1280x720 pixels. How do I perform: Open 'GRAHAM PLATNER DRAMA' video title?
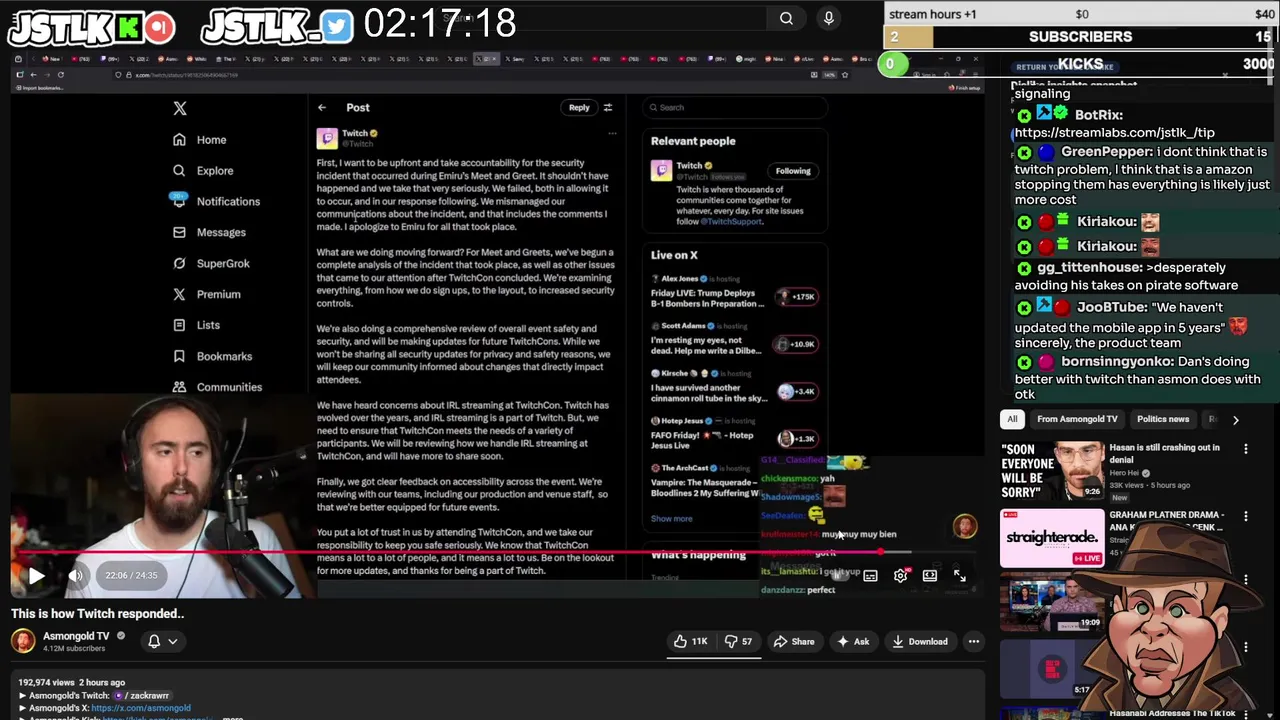point(1166,521)
